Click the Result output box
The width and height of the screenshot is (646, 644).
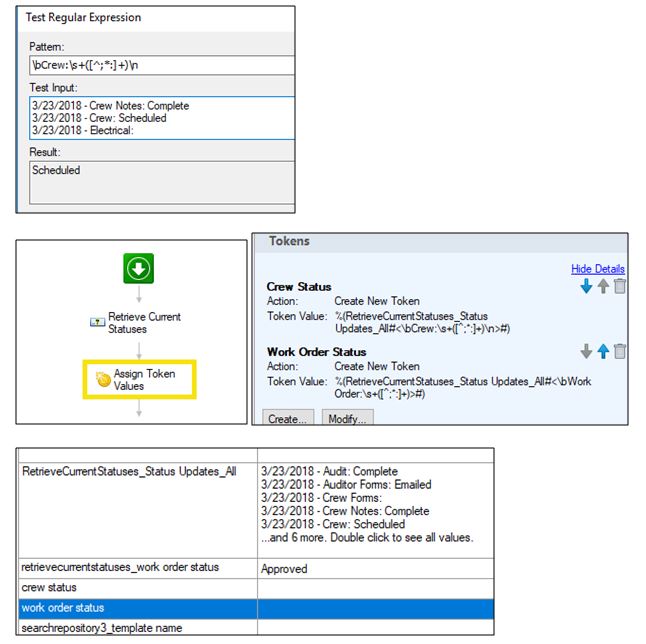pos(160,182)
